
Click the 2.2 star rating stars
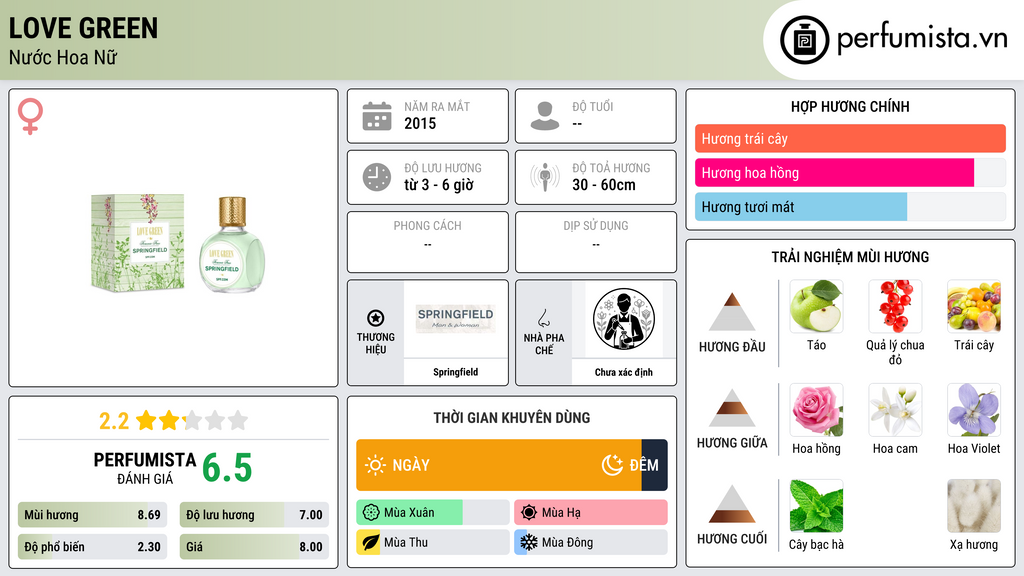(x=192, y=420)
